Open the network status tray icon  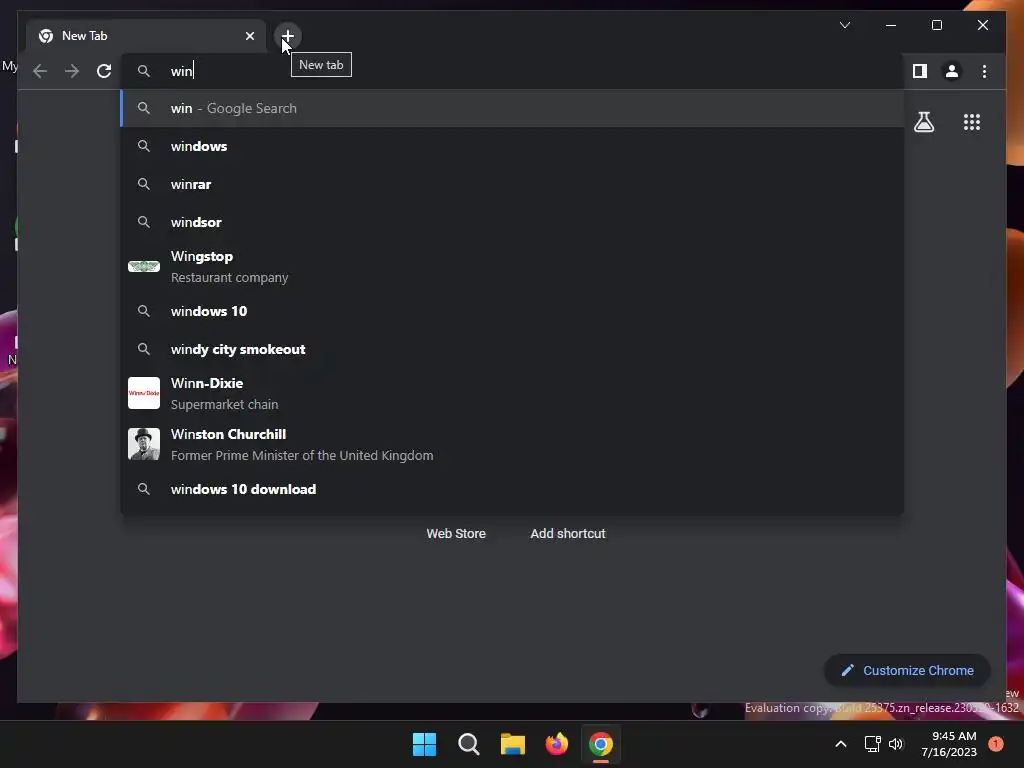click(872, 744)
